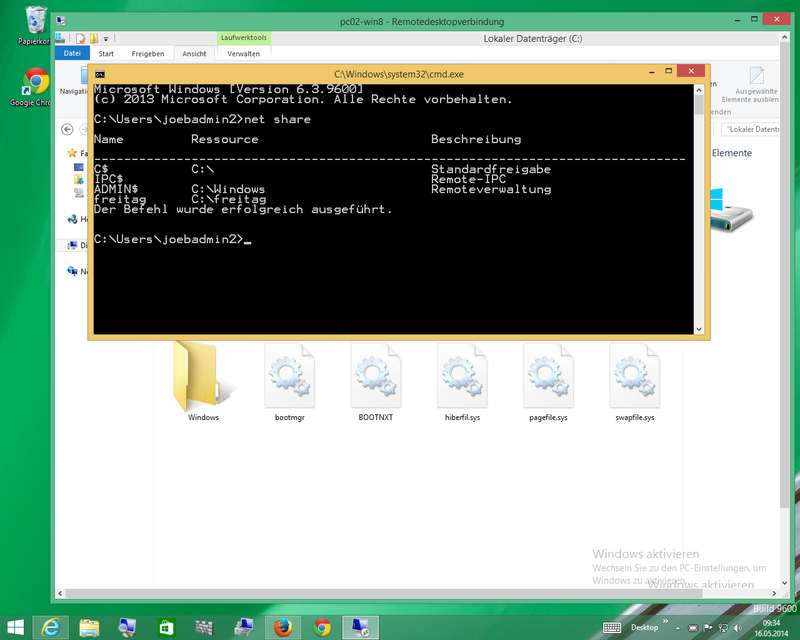Open the Datei menu in Explorer
Screen dimensions: 800x640
(x=72, y=54)
